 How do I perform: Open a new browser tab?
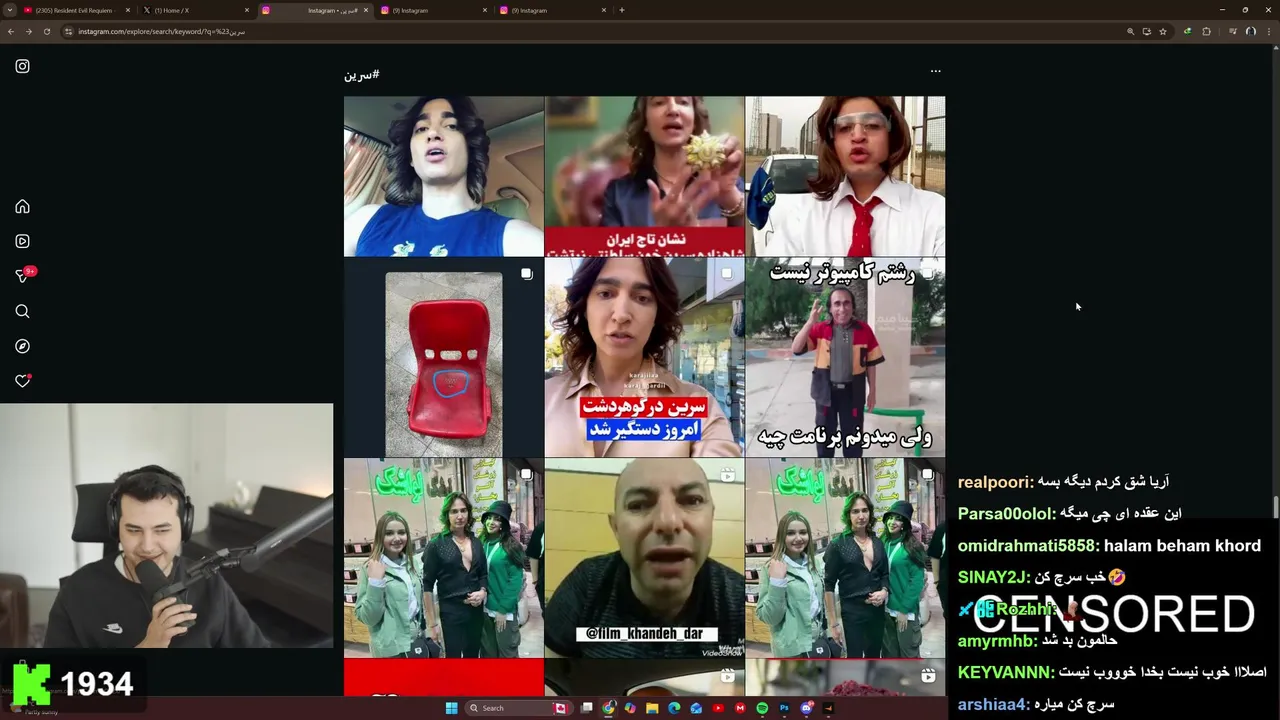(x=622, y=10)
